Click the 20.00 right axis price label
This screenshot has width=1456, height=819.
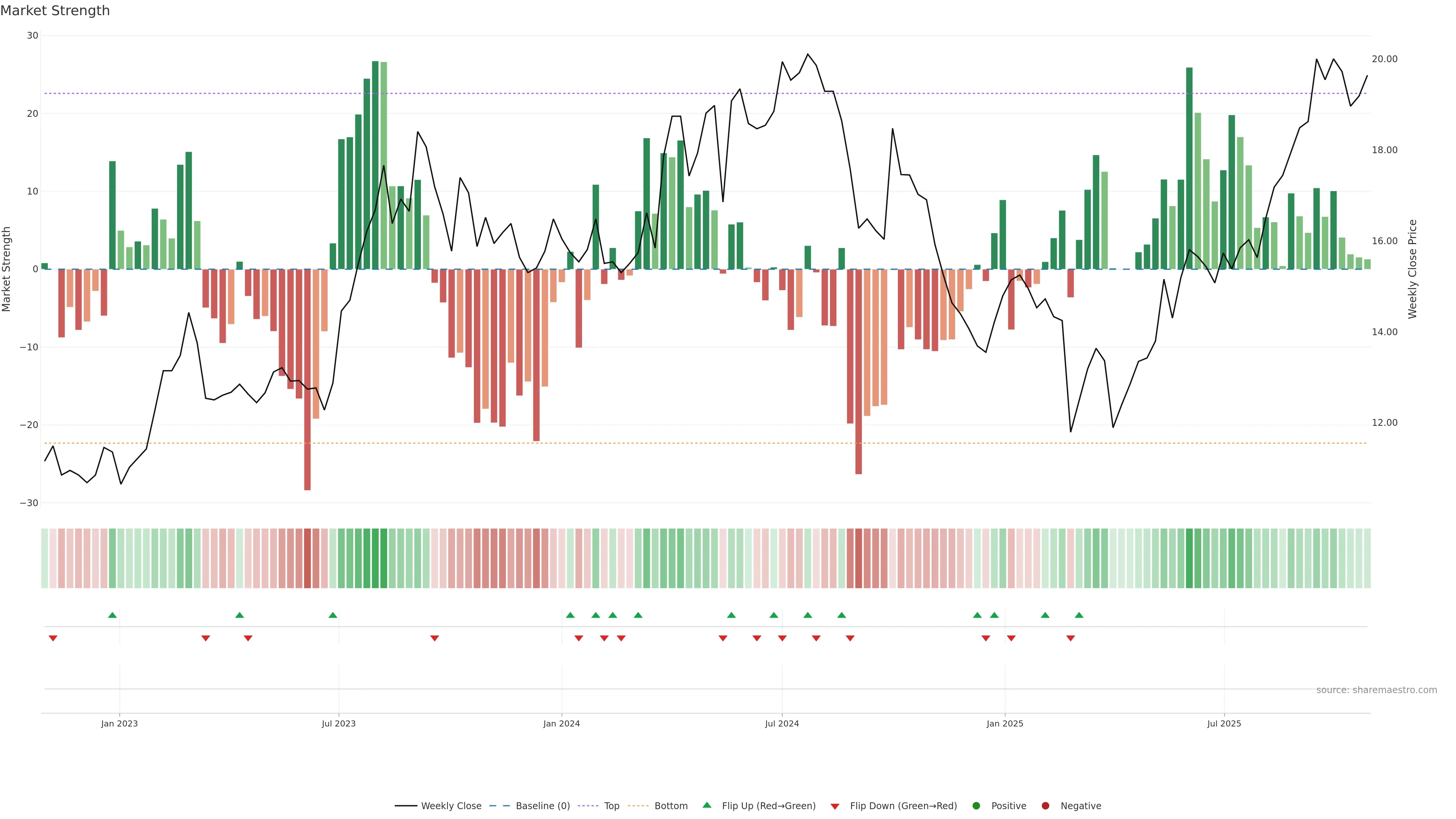coord(1384,59)
